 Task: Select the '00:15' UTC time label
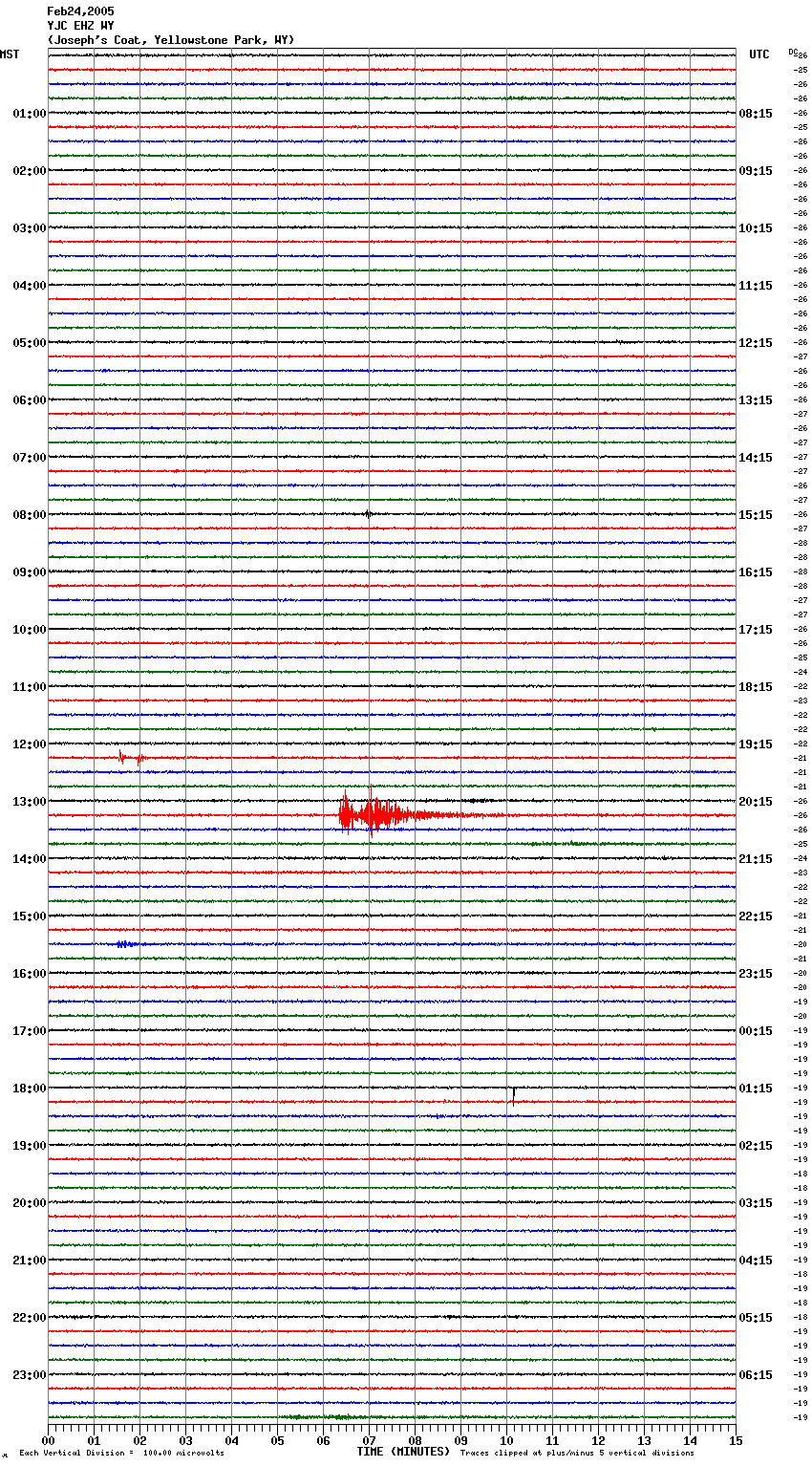click(x=756, y=1031)
